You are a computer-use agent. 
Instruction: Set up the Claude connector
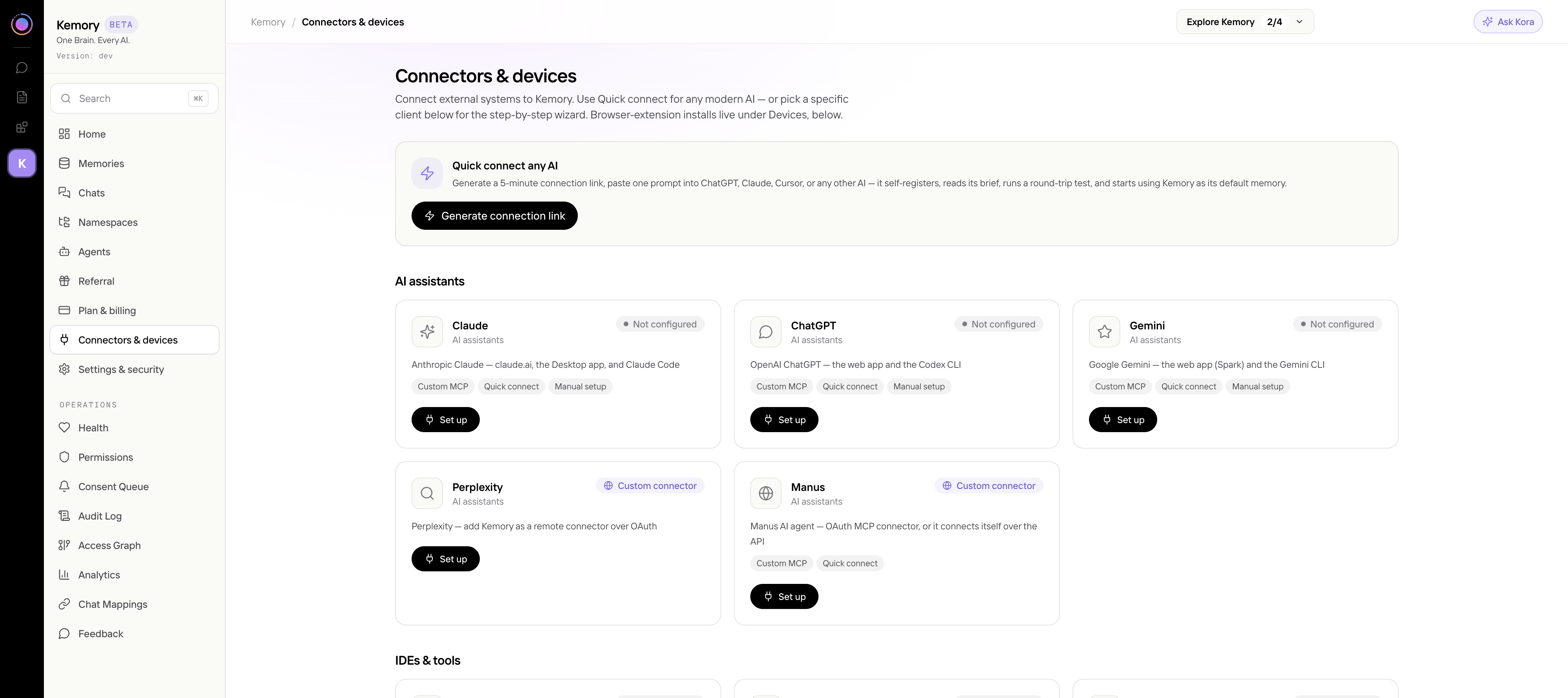point(446,420)
